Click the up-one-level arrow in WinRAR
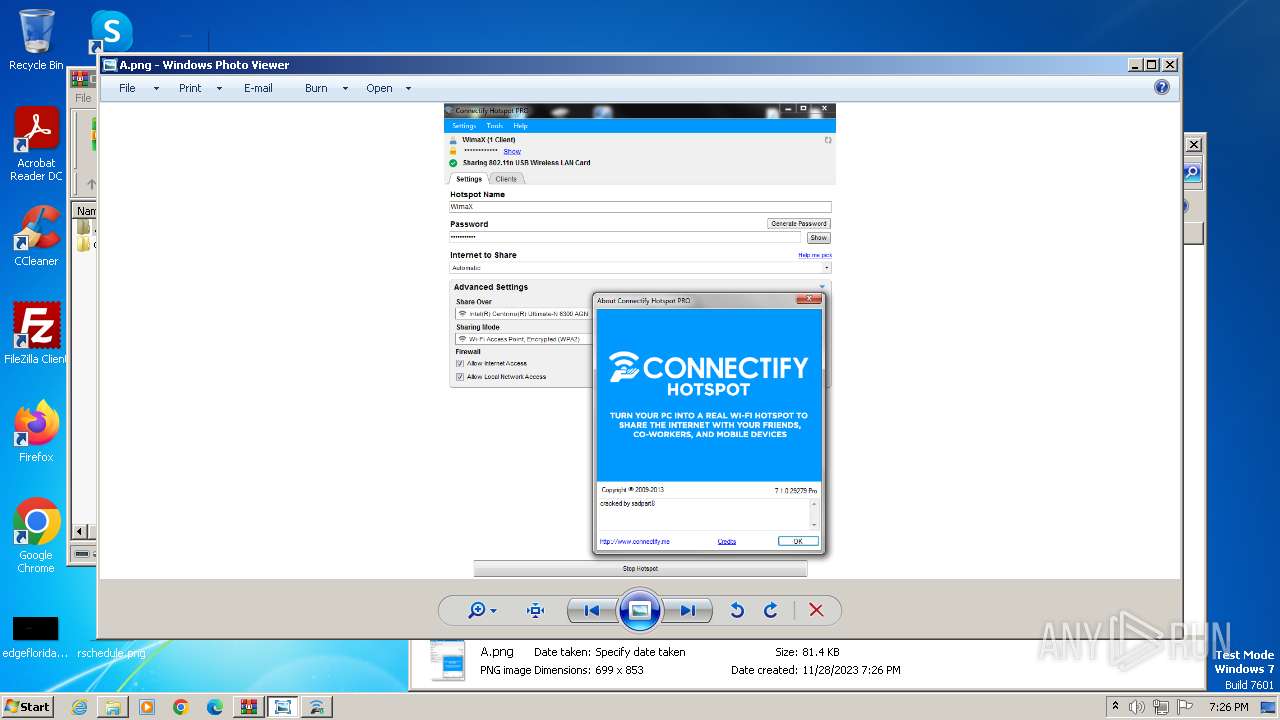Viewport: 1280px width, 720px height. [x=90, y=184]
